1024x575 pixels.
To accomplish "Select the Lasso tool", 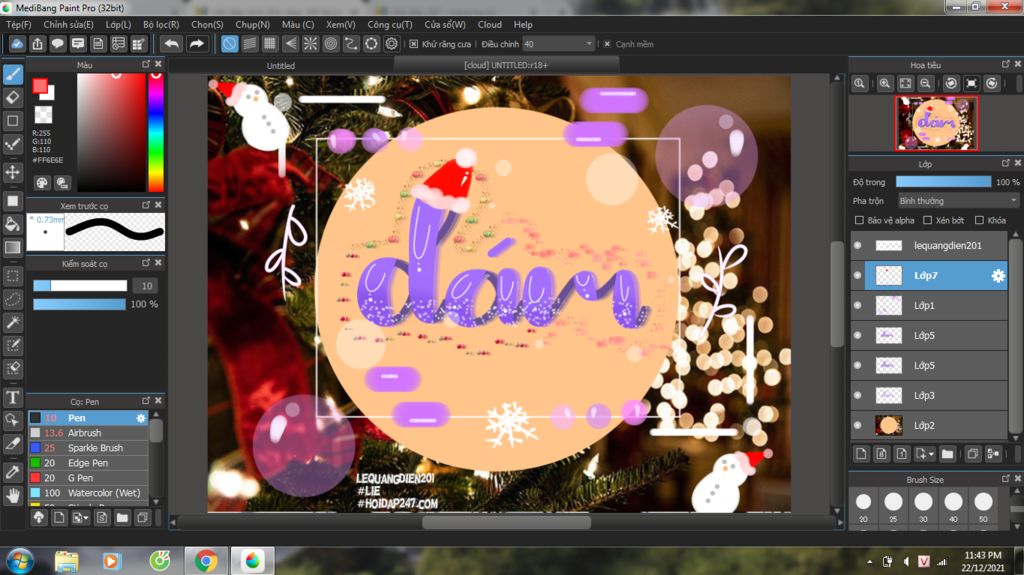I will [x=12, y=299].
